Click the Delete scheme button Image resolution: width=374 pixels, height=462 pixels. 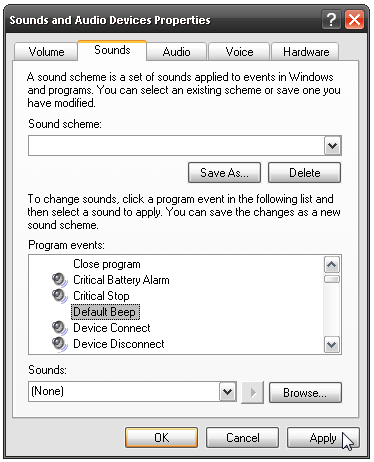coord(304,173)
